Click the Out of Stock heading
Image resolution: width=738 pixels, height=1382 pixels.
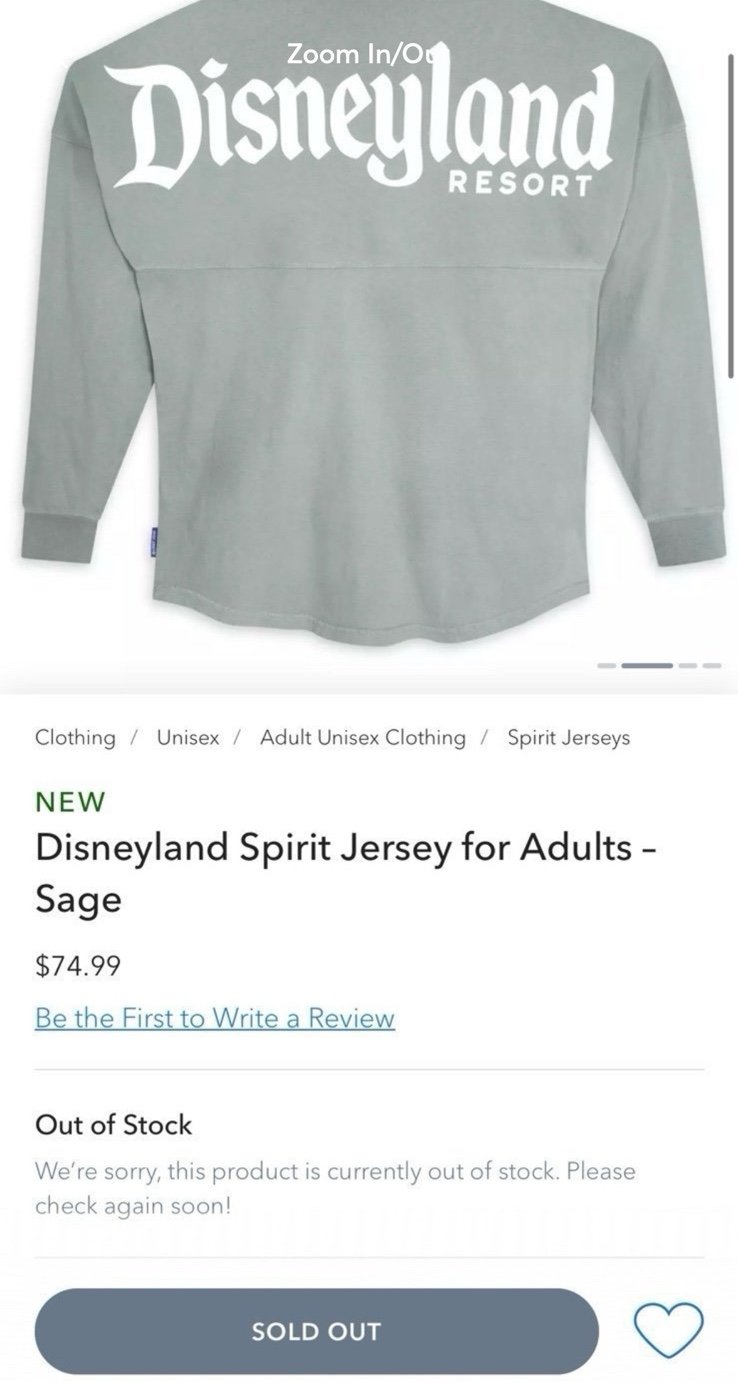click(x=113, y=1125)
